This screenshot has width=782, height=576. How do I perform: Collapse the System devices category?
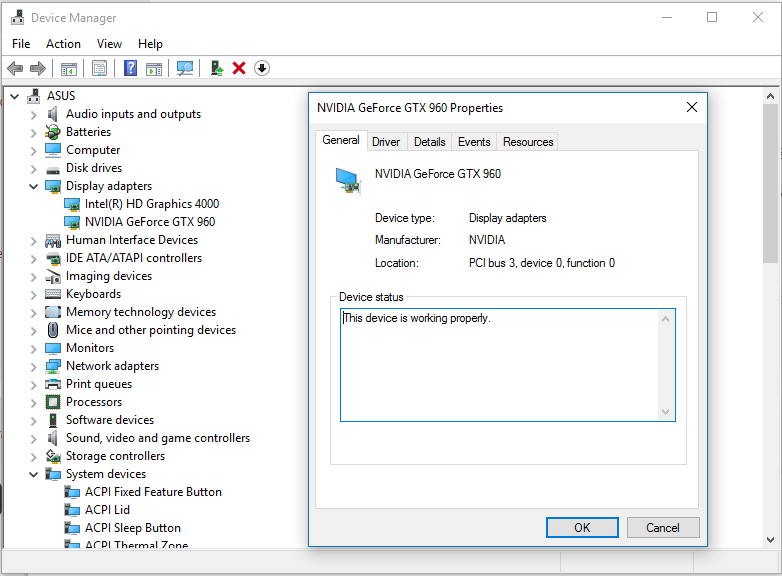(x=33, y=474)
